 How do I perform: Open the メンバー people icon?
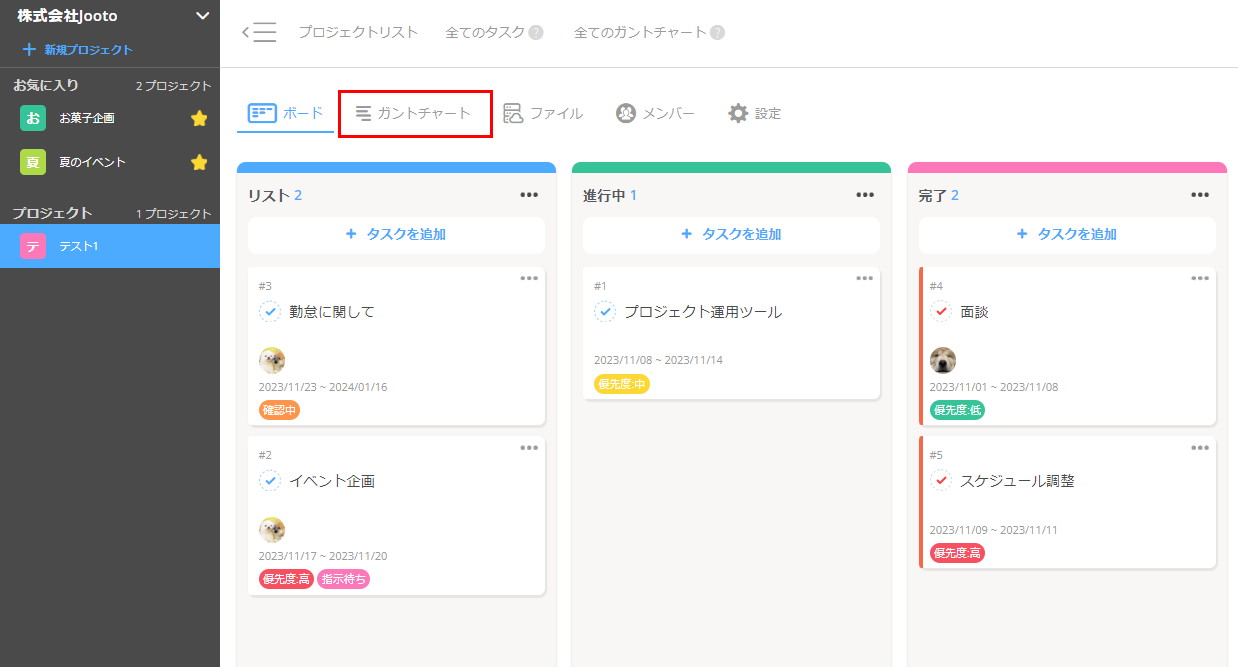point(626,113)
